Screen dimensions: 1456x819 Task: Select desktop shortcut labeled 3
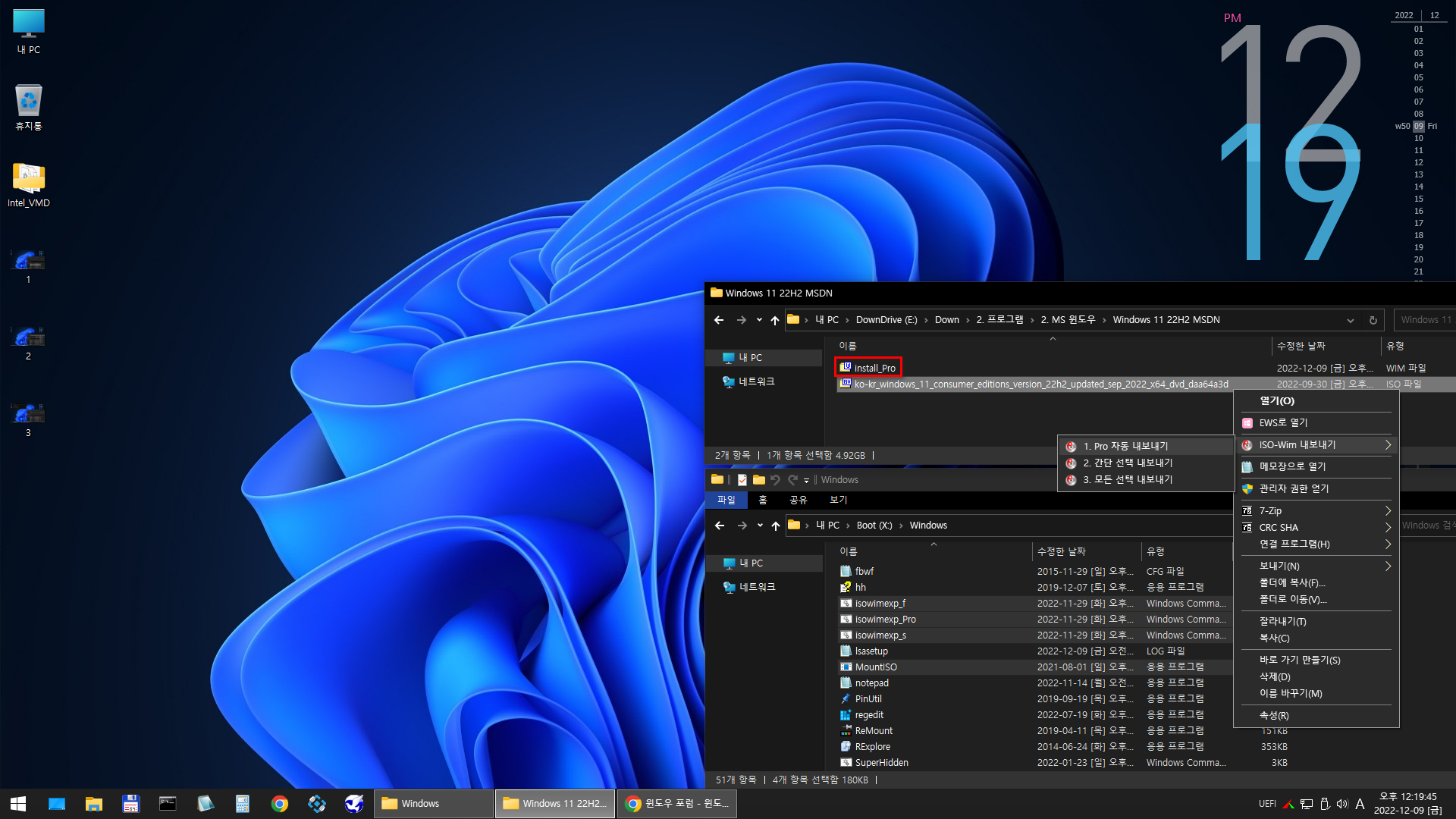click(29, 419)
